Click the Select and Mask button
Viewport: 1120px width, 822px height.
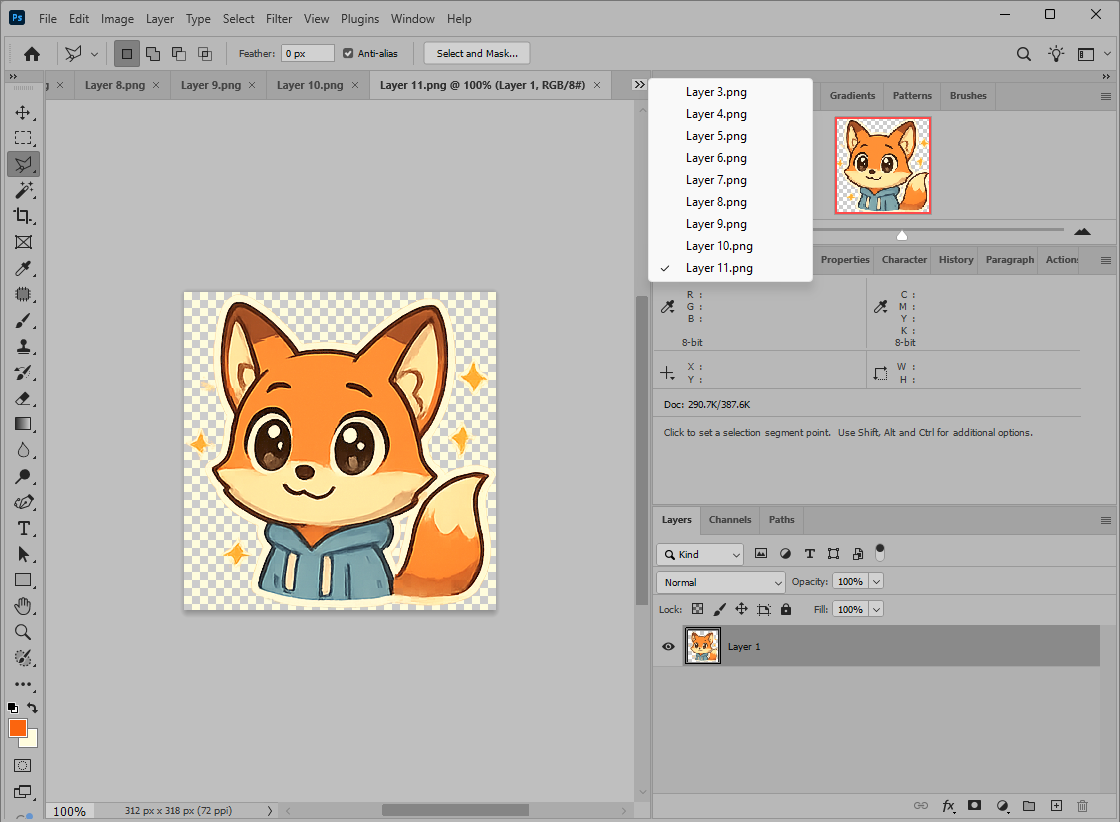(476, 54)
